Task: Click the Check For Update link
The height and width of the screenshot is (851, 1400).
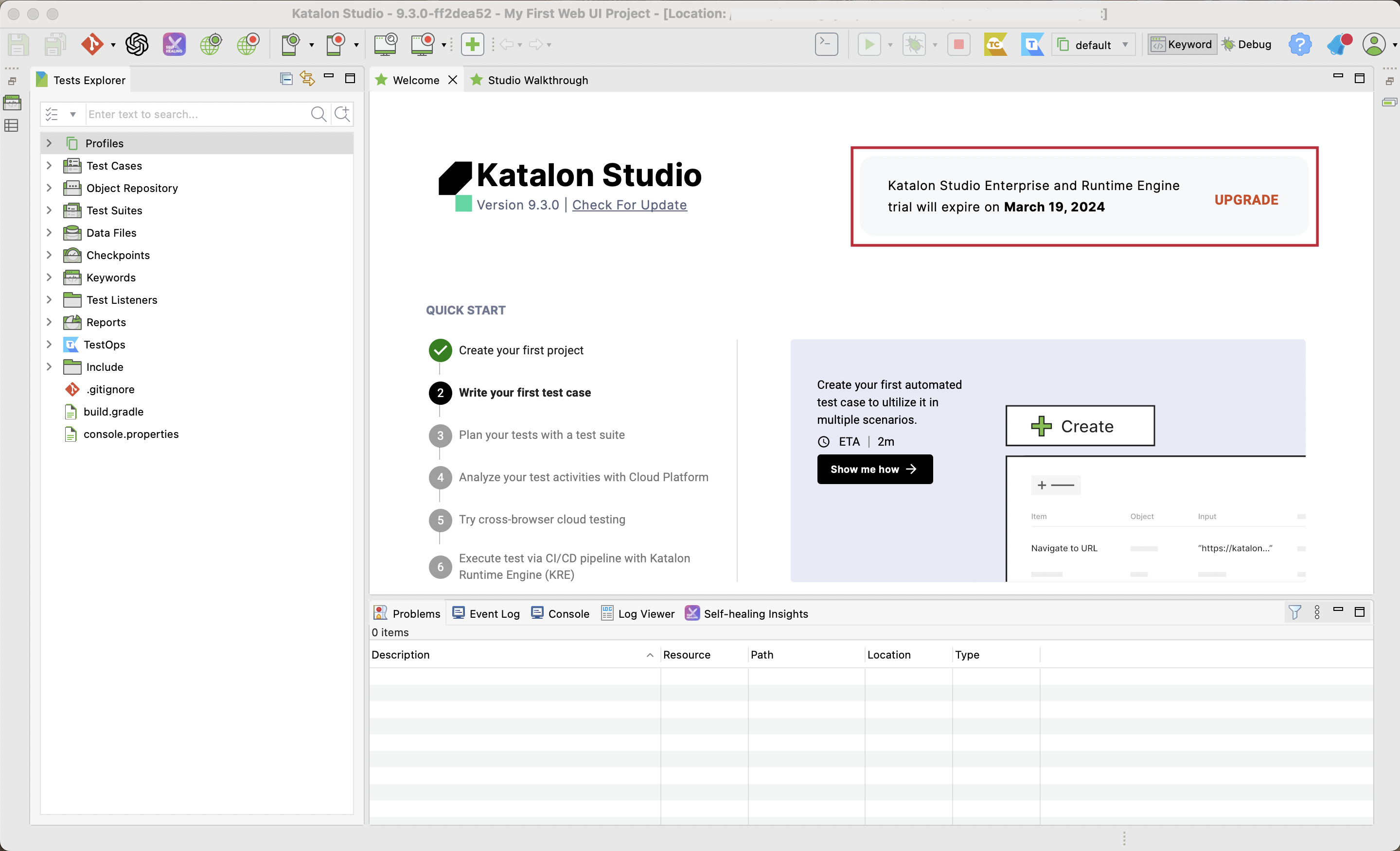Action: tap(629, 205)
